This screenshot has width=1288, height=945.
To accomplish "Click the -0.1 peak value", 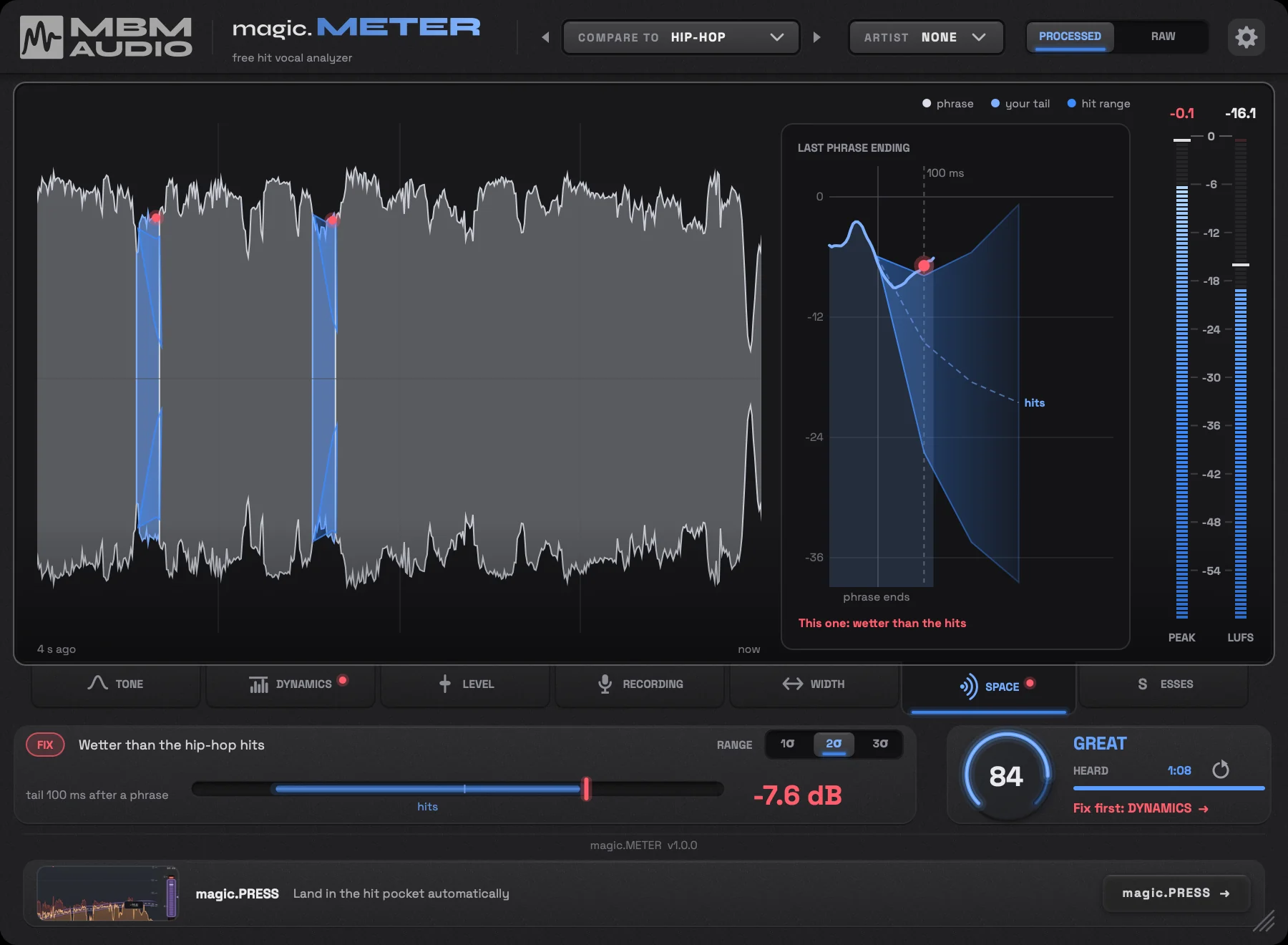I will (x=1182, y=113).
